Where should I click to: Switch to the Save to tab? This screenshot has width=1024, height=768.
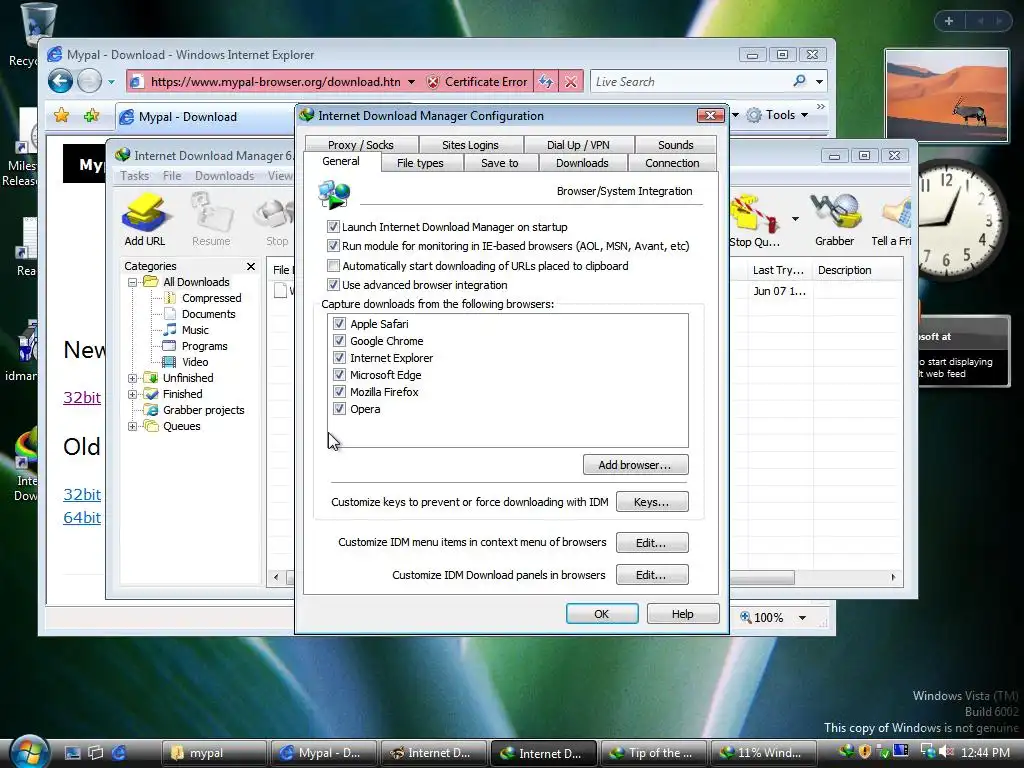pos(500,163)
